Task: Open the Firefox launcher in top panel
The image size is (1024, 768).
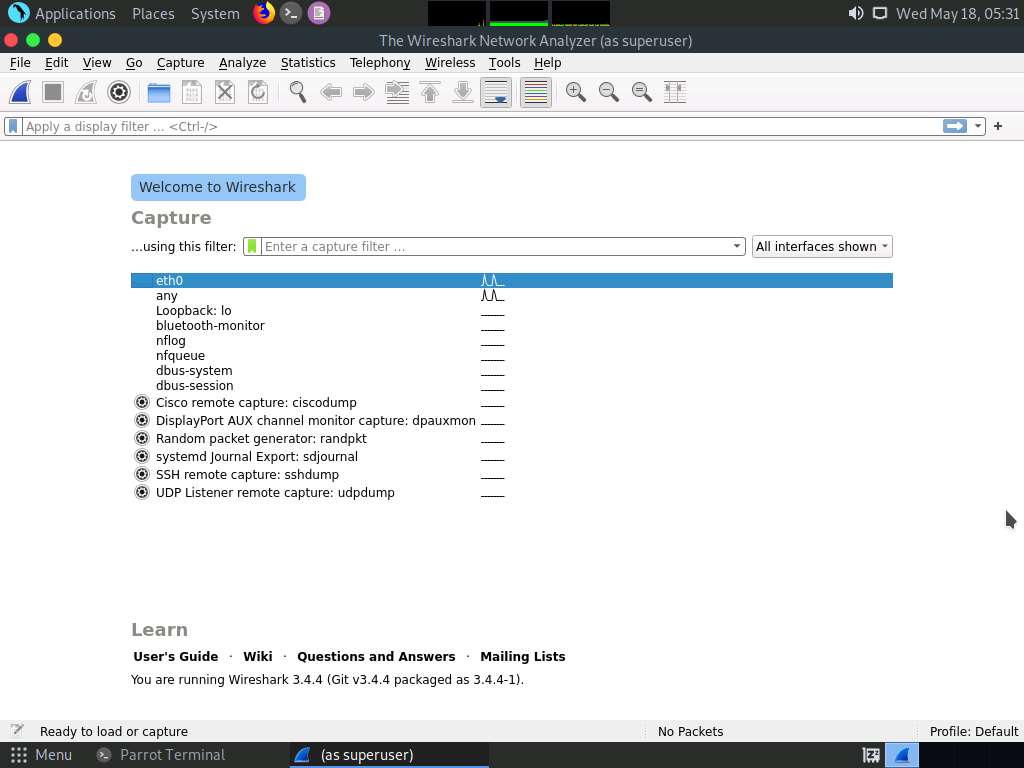Action: click(x=263, y=13)
